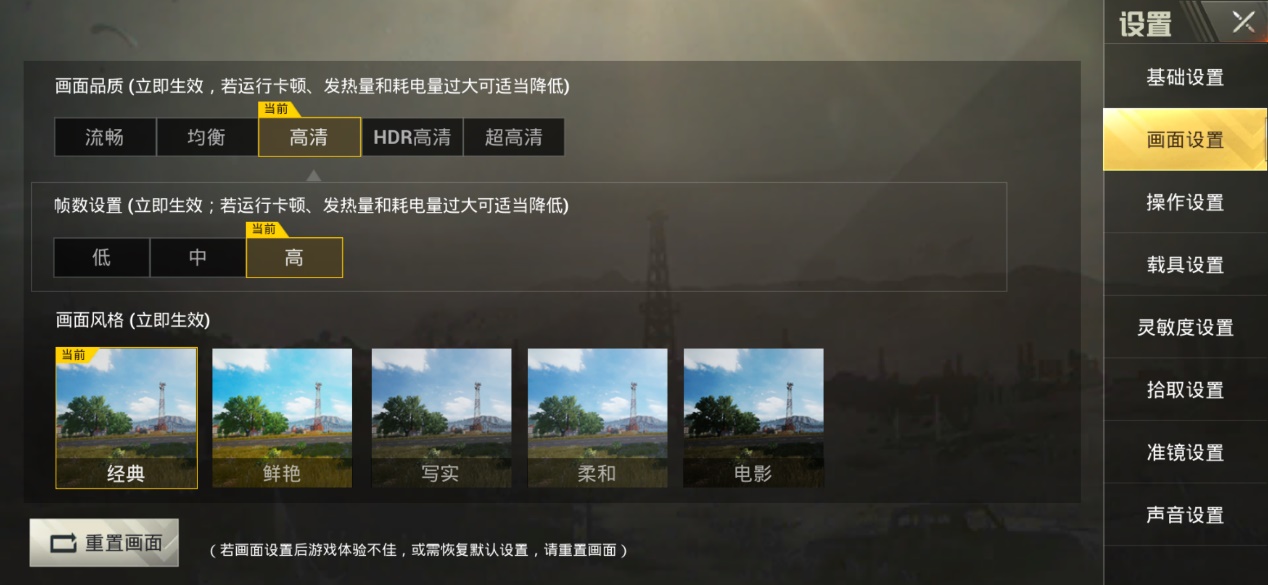Pick the 经典 style thumbnail
Viewport: 1268px width, 585px height.
tap(126, 418)
